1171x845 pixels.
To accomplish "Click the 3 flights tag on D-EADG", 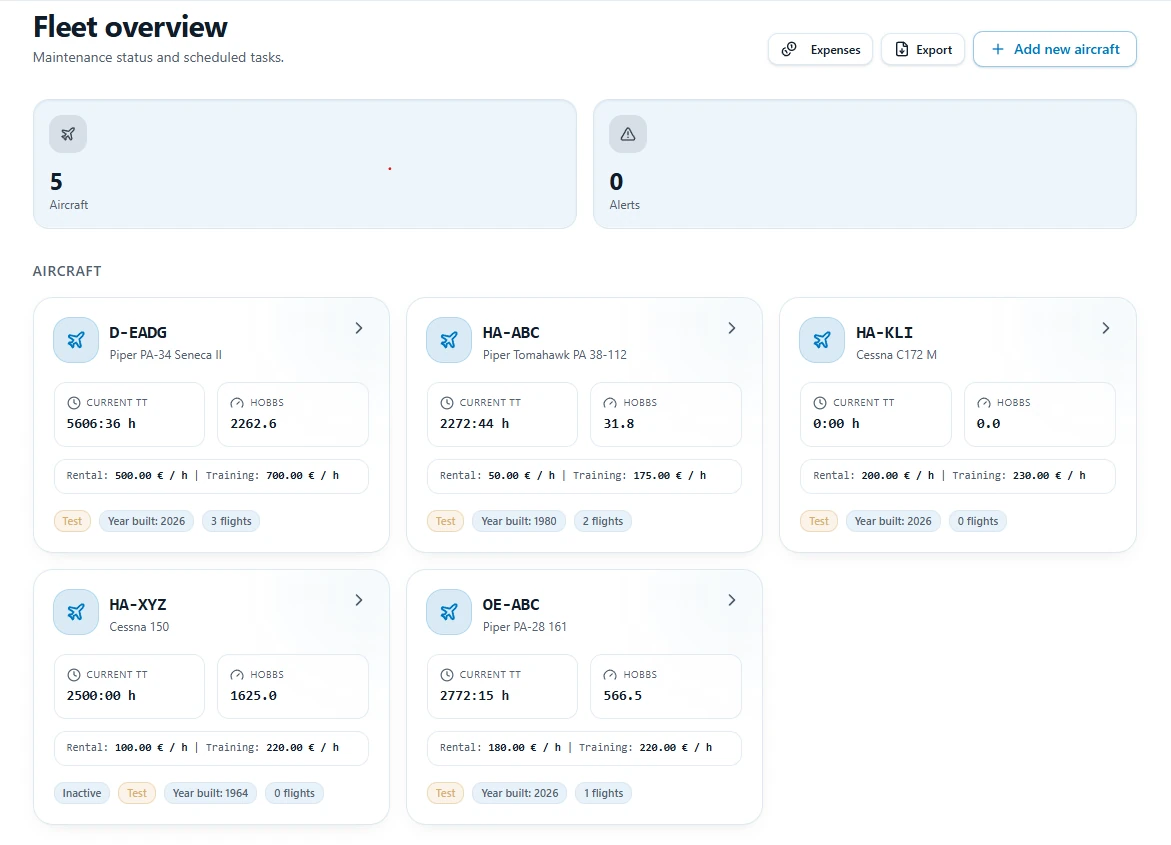I will pos(231,521).
